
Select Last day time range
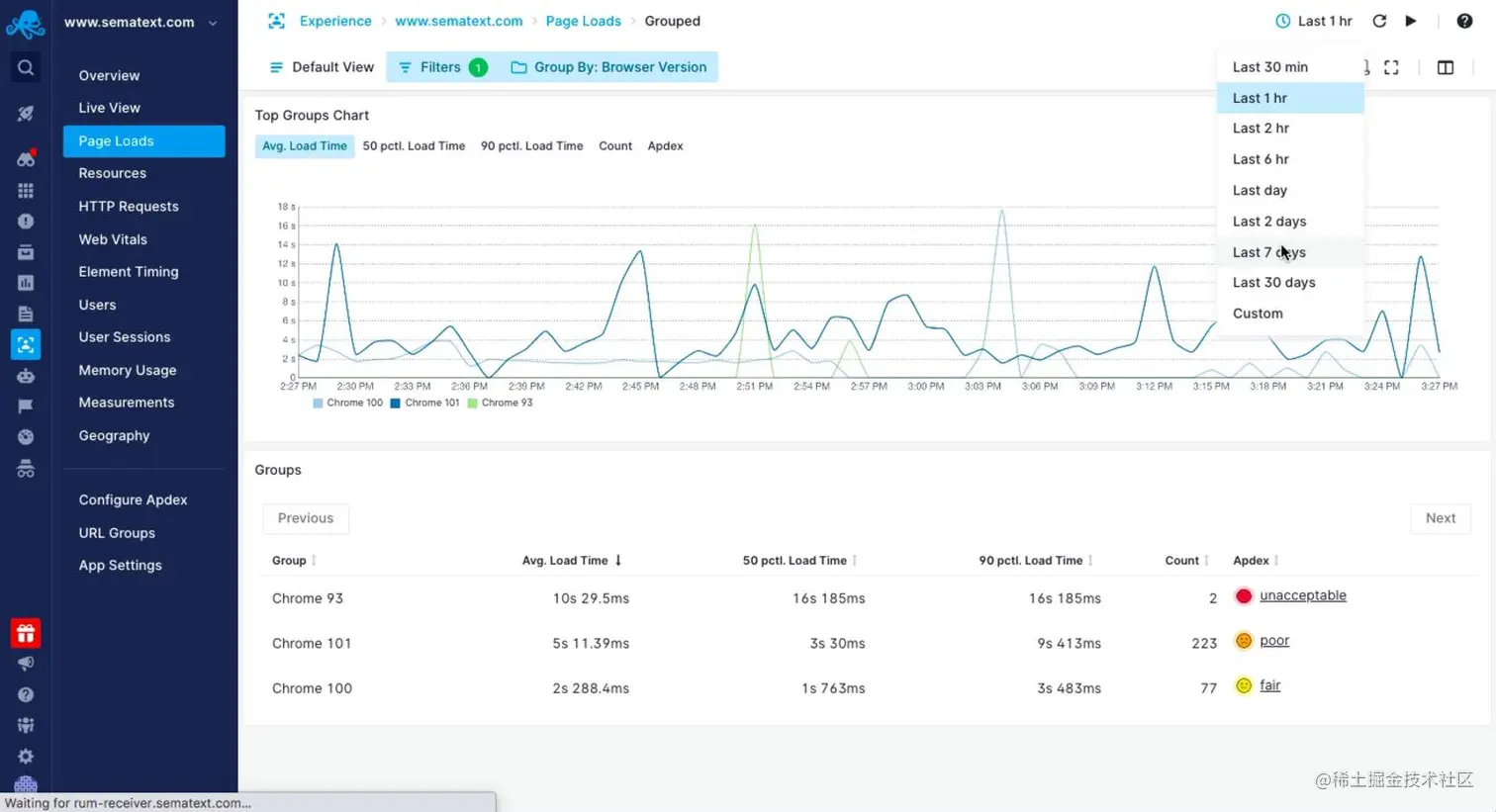(1290, 190)
